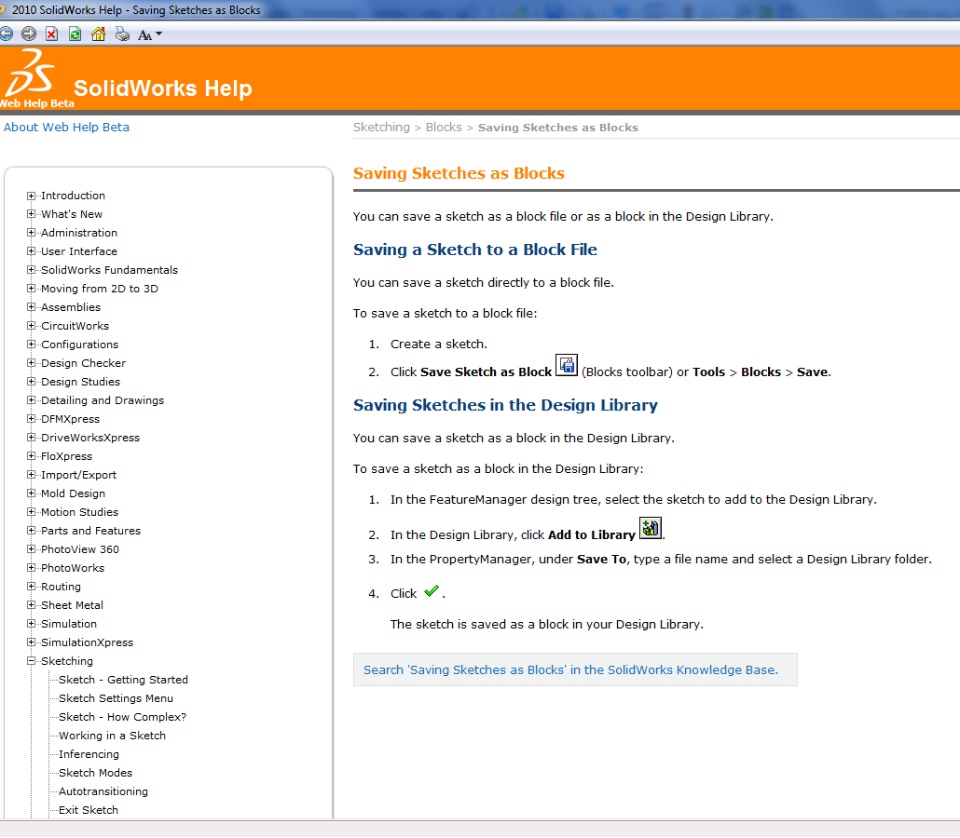Viewport: 960px width, 838px height.
Task: Open the Design Studies topic
Action: tap(80, 382)
